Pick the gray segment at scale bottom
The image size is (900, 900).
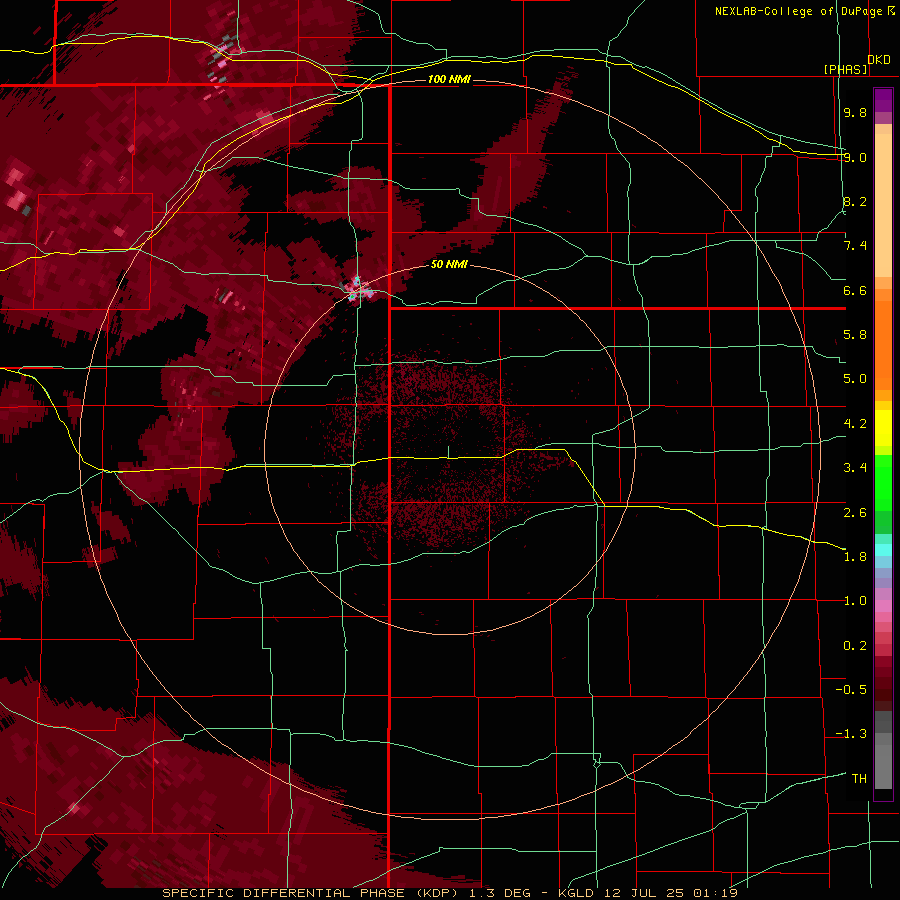click(x=883, y=761)
